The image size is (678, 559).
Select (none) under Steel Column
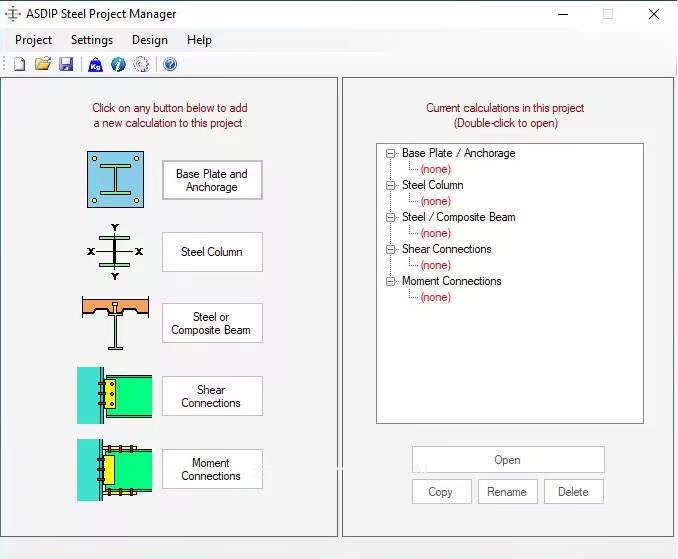pyautogui.click(x=435, y=201)
